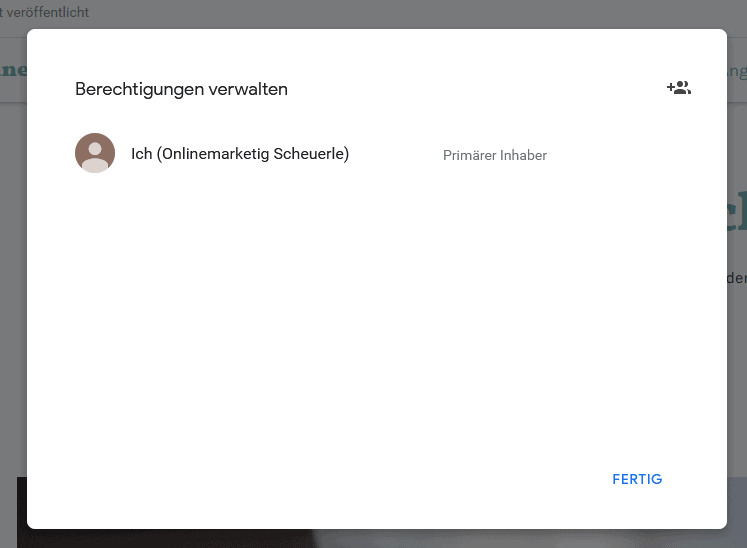Click the partial teal logo text at left edge
Viewport: 747px width, 548px height.
12,70
